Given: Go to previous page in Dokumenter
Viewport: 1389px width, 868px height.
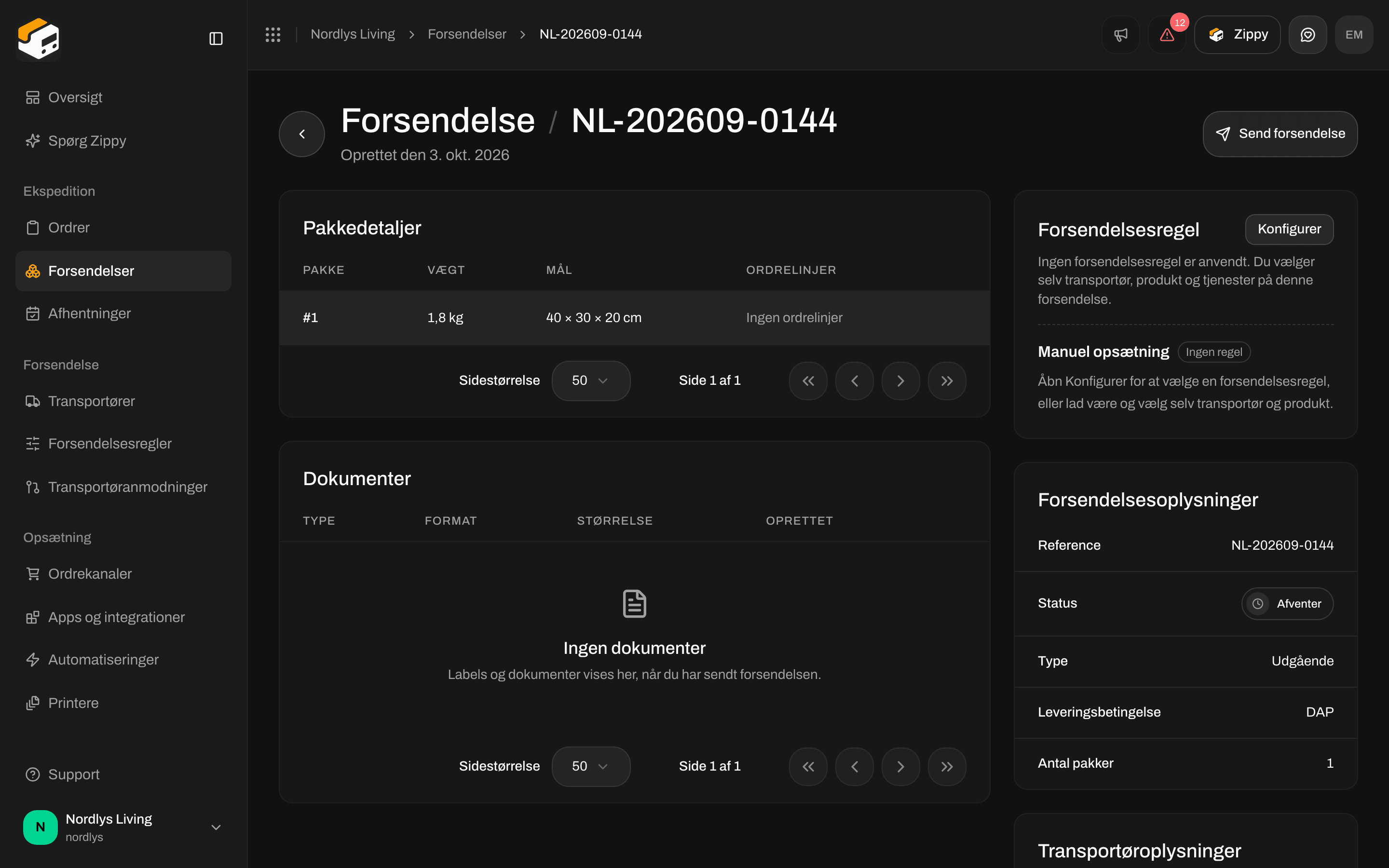Looking at the screenshot, I should (855, 766).
